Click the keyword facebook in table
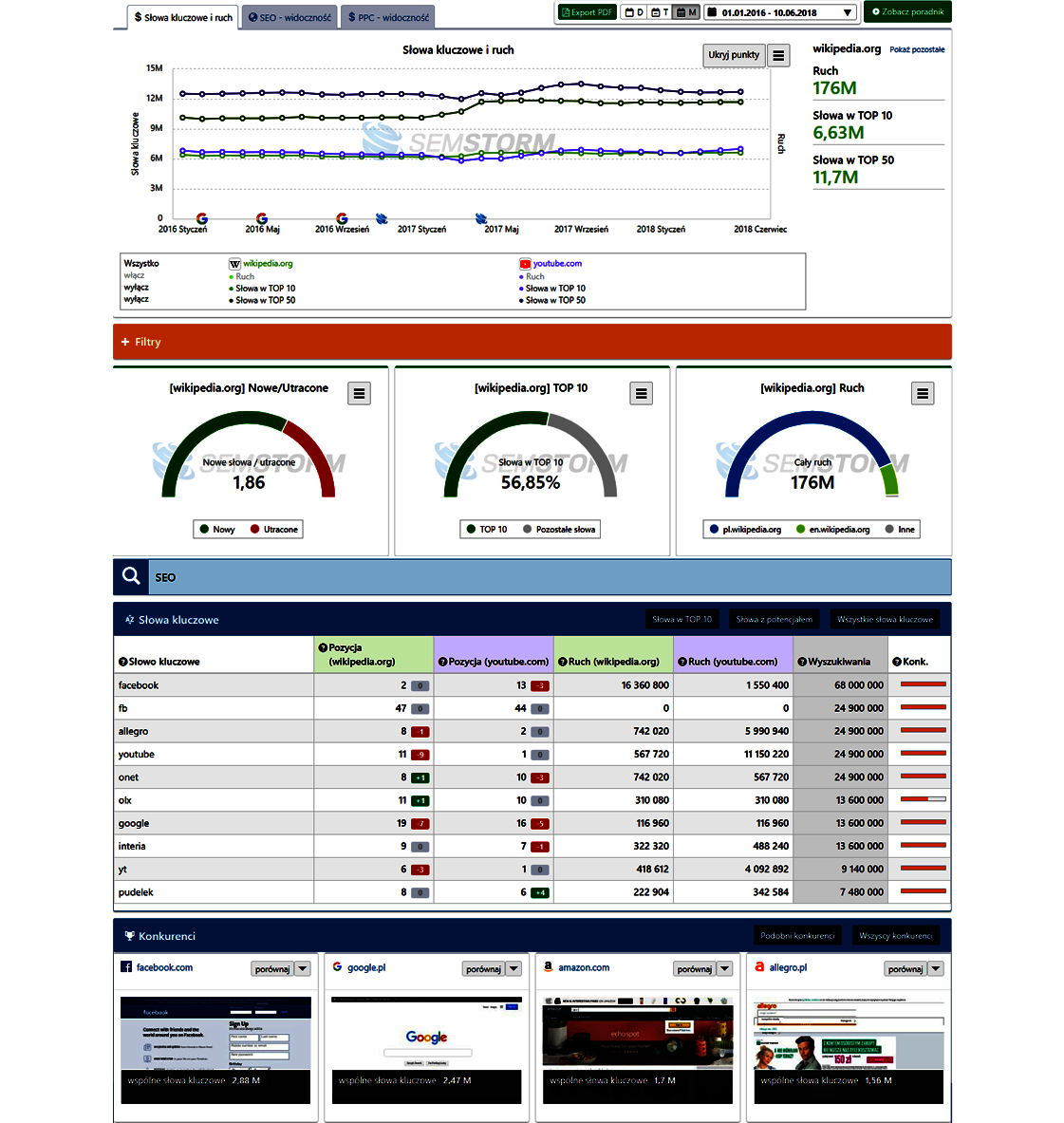Viewport: 1064px width, 1123px height. coord(139,685)
